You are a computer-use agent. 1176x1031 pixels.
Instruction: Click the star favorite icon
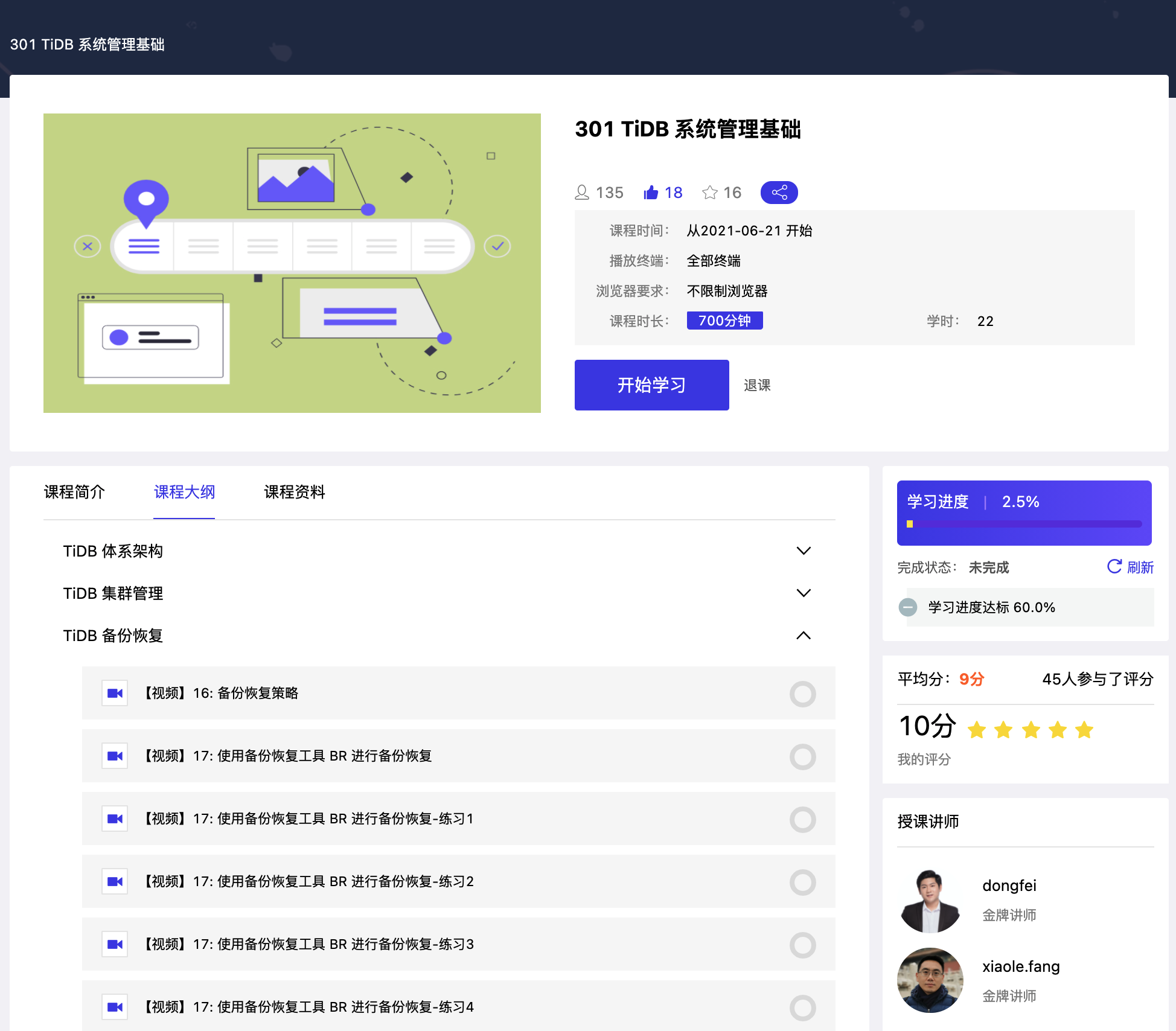[x=710, y=193]
